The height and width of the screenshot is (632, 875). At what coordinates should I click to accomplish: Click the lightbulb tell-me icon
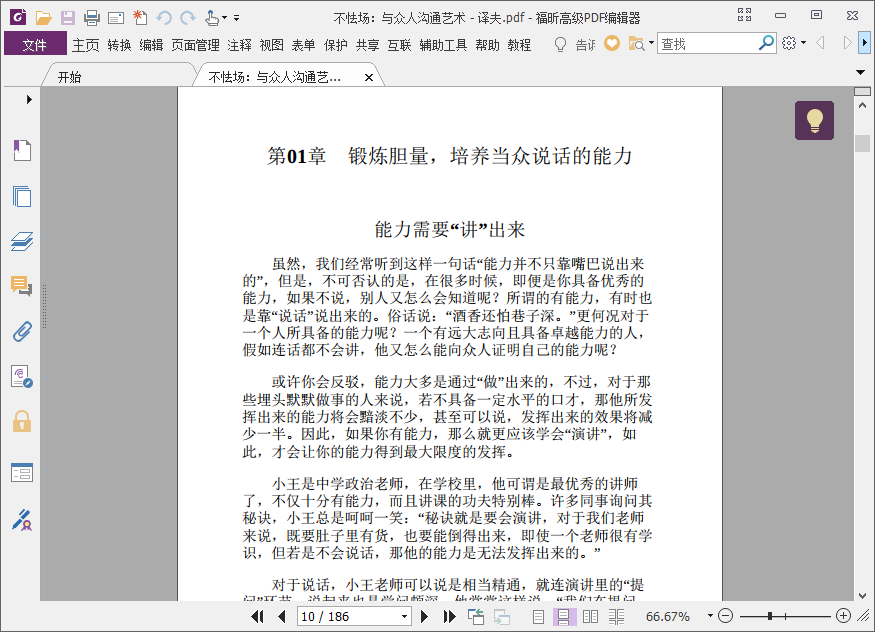click(560, 44)
